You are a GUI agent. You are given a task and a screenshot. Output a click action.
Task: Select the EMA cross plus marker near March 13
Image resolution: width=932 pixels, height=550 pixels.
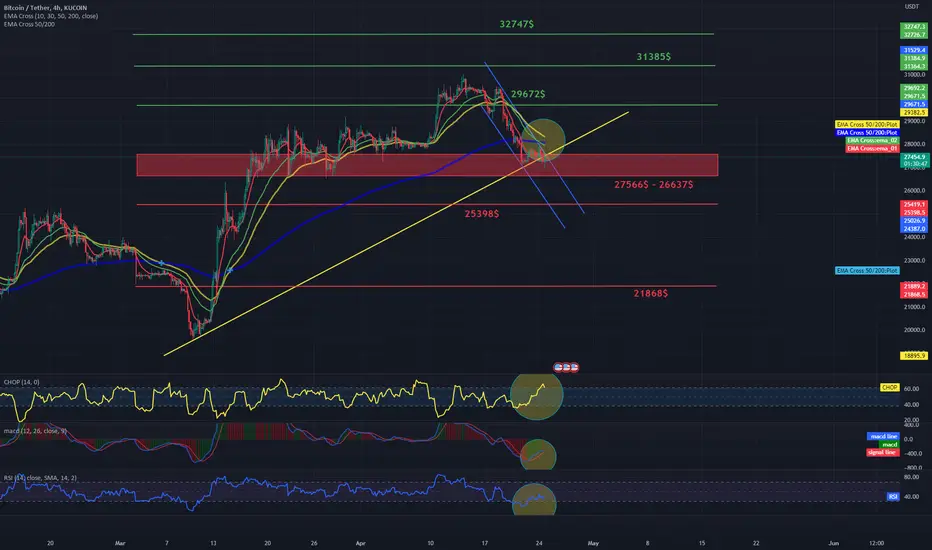click(230, 271)
